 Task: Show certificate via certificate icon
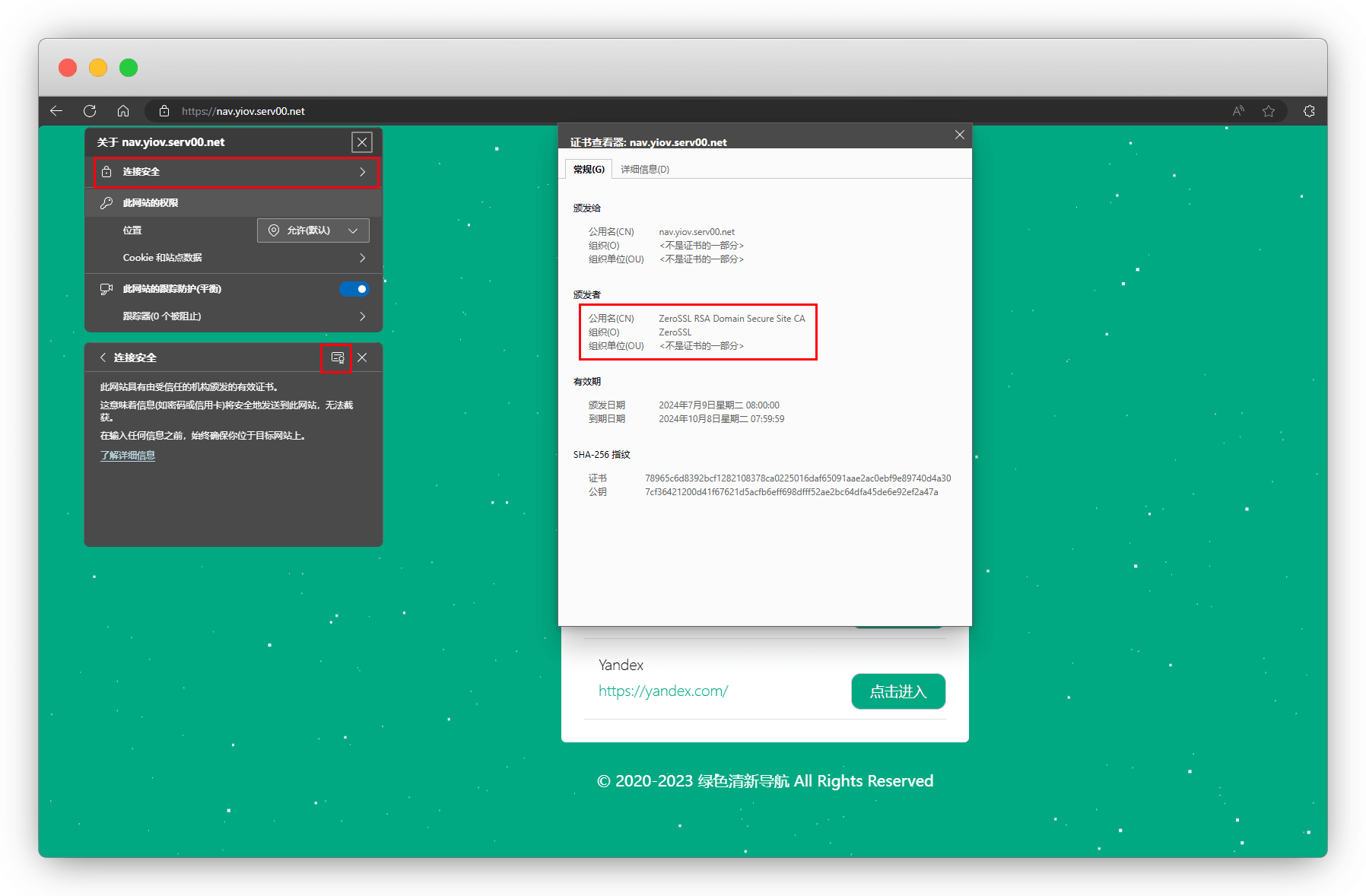click(337, 357)
